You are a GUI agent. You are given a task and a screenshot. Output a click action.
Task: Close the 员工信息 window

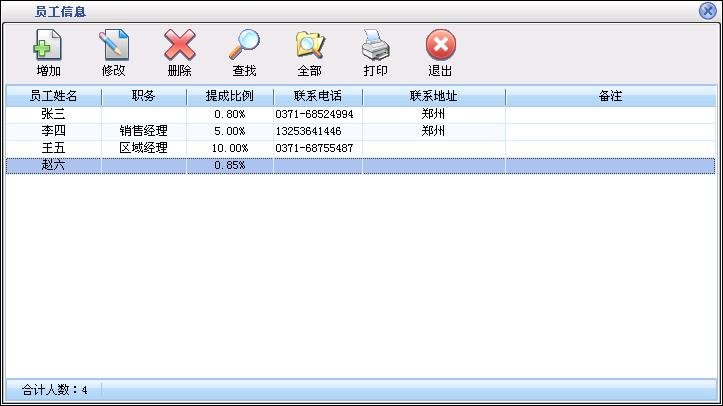pos(708,10)
